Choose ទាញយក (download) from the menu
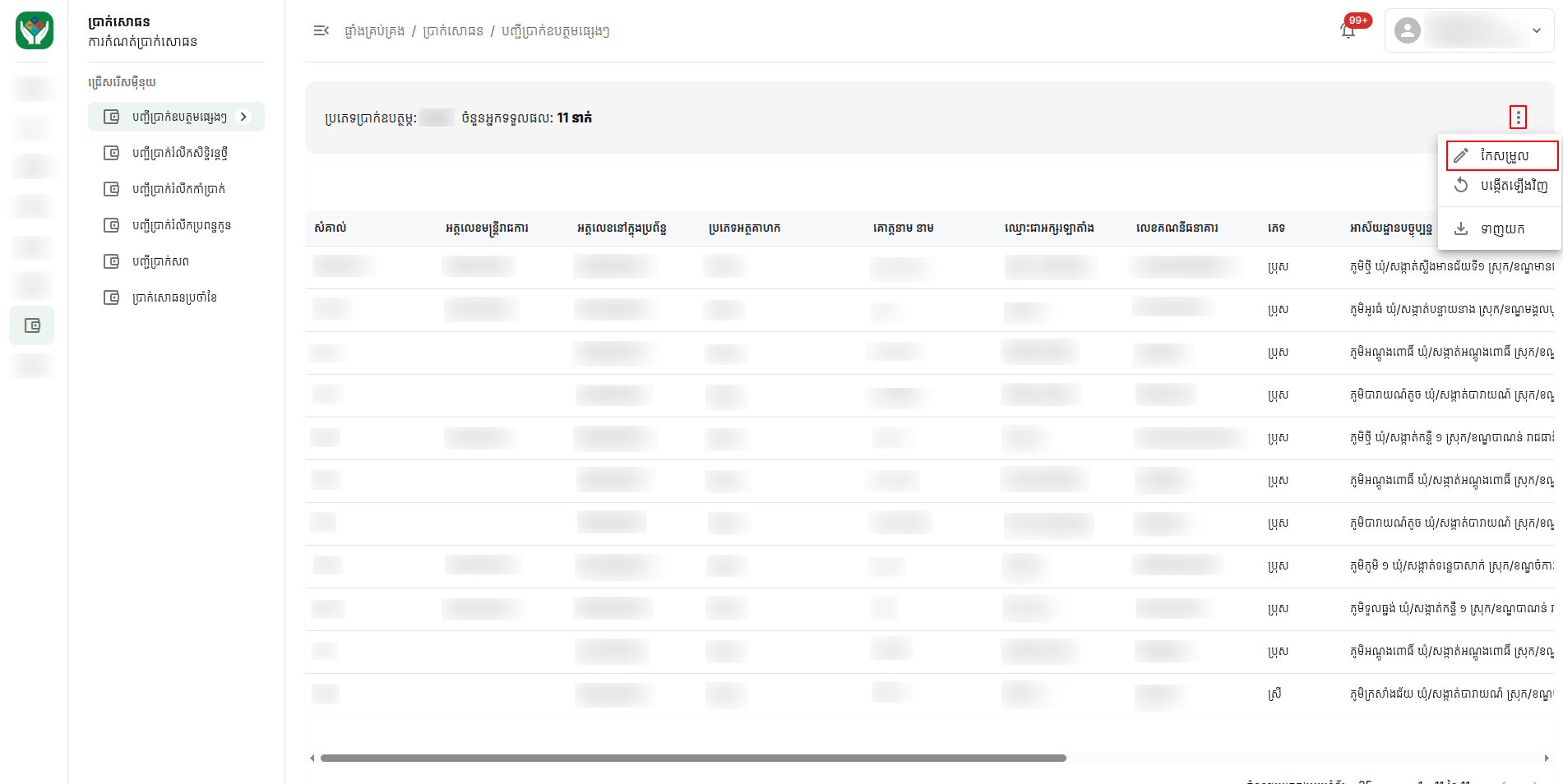 click(x=1501, y=228)
